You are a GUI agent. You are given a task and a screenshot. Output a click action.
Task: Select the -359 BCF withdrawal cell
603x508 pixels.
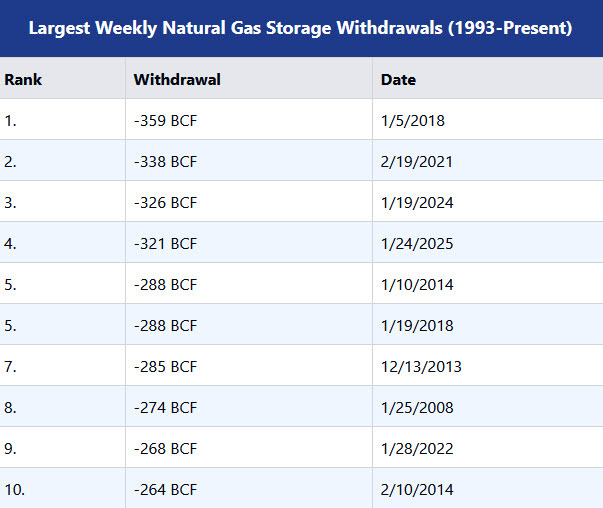pyautogui.click(x=165, y=120)
